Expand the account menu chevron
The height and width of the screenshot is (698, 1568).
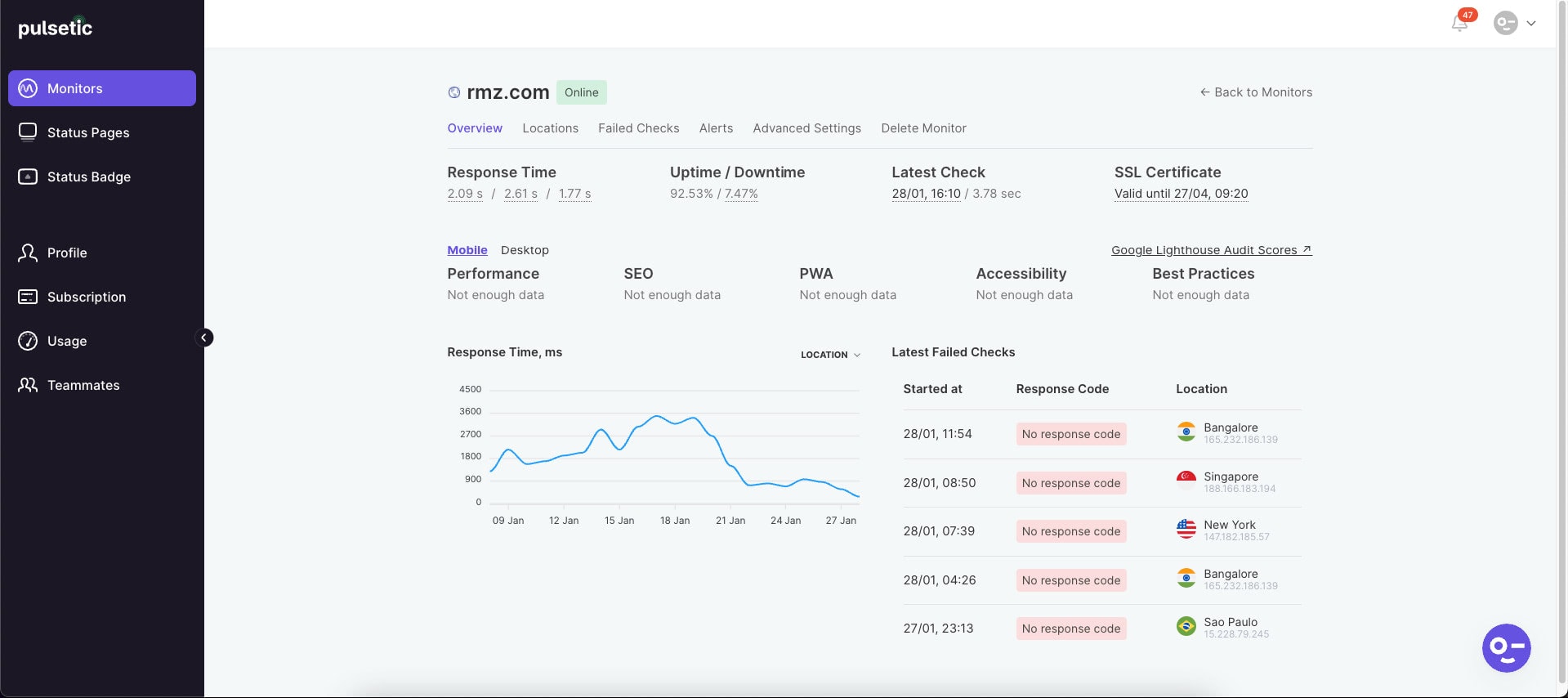1531,24
